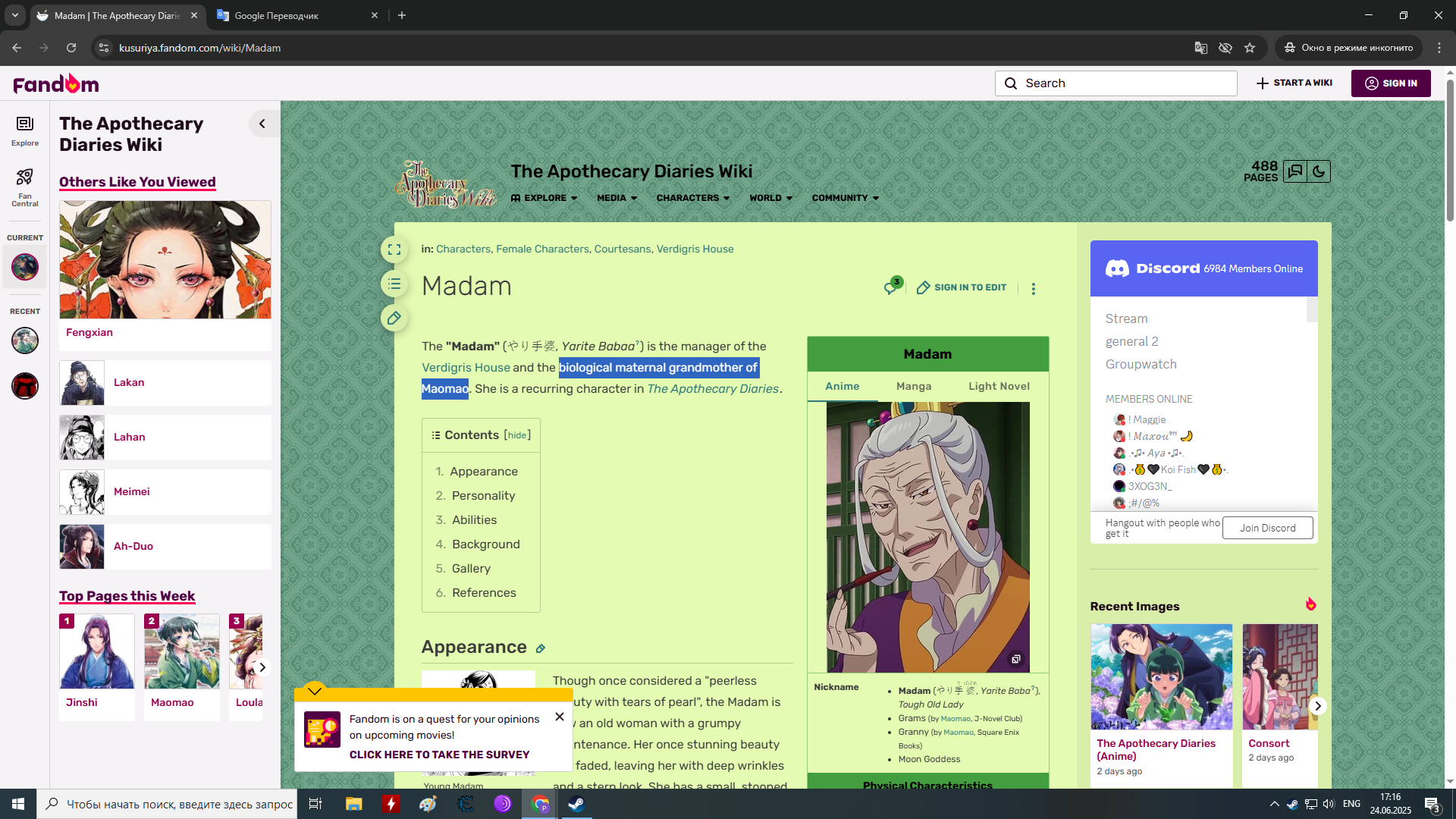This screenshot has height=819, width=1456.
Task: Bookmark this page with star icon
Action: (x=1250, y=48)
